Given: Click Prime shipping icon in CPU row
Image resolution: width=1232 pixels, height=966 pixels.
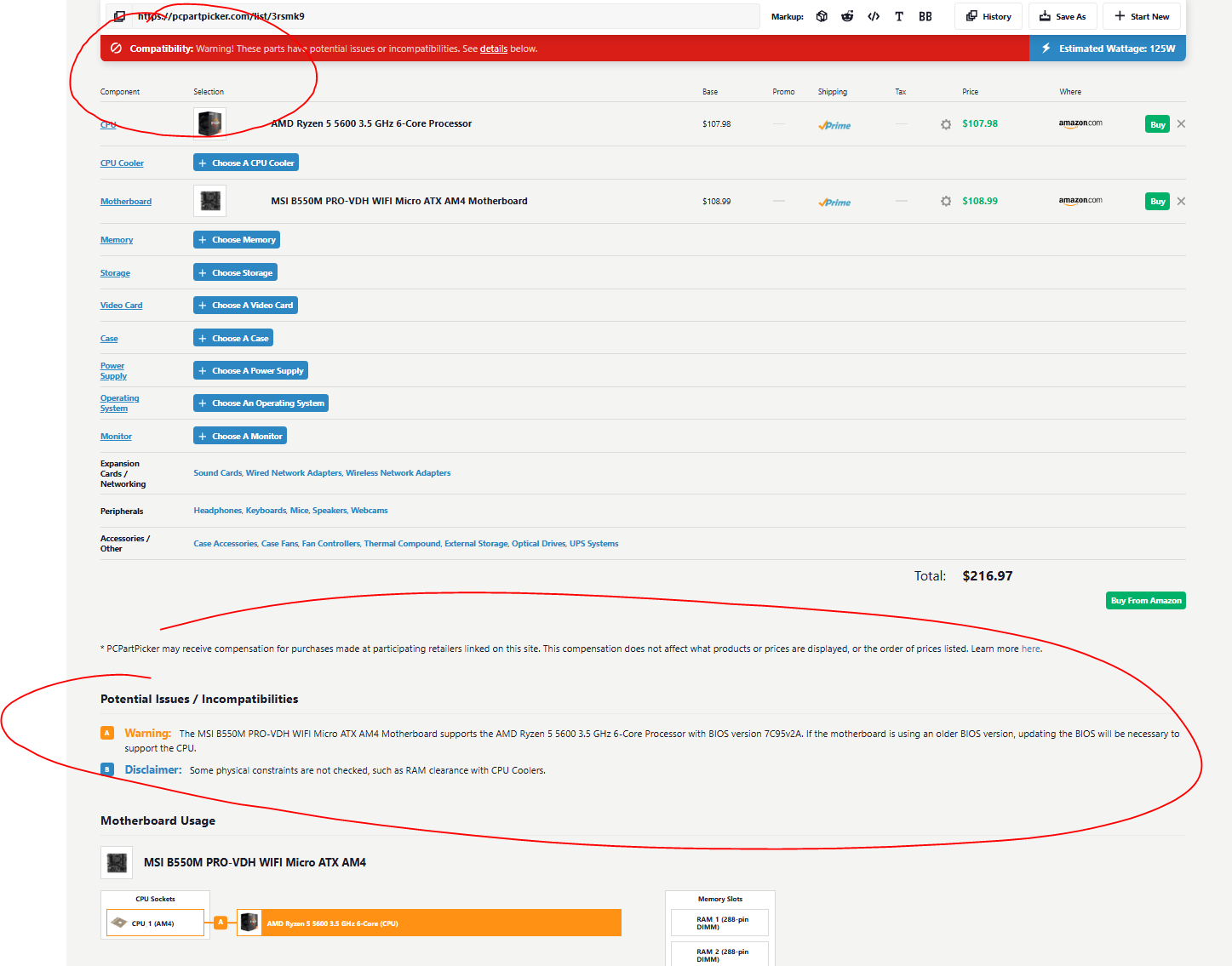Looking at the screenshot, I should (x=834, y=125).
